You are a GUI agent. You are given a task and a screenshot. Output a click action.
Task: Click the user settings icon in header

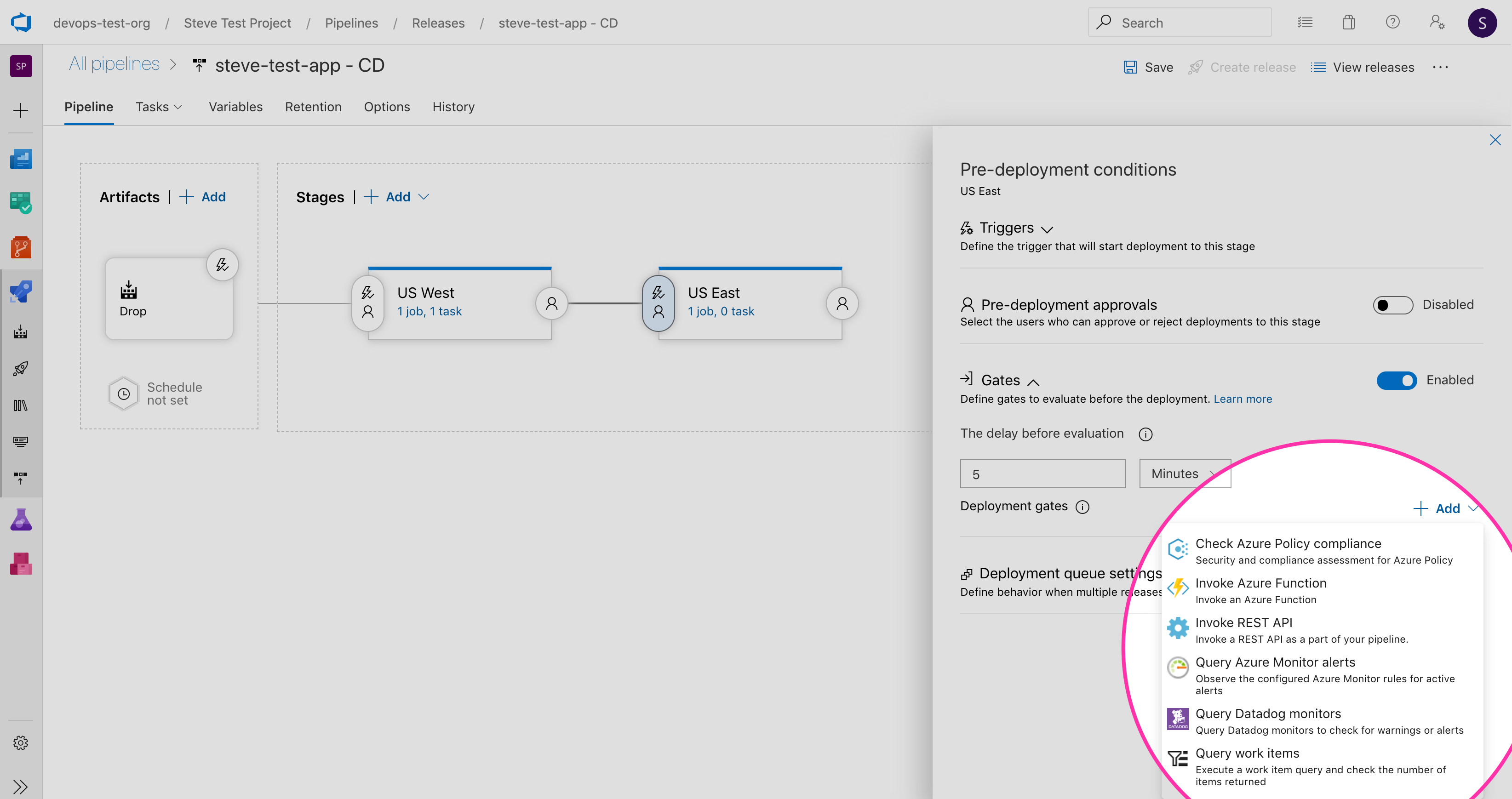[x=1438, y=22]
